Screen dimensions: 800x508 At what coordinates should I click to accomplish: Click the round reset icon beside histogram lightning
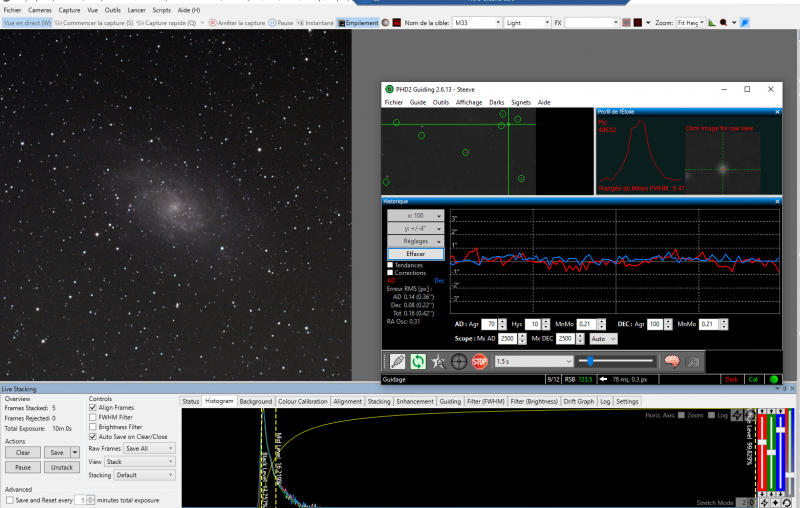pos(749,416)
